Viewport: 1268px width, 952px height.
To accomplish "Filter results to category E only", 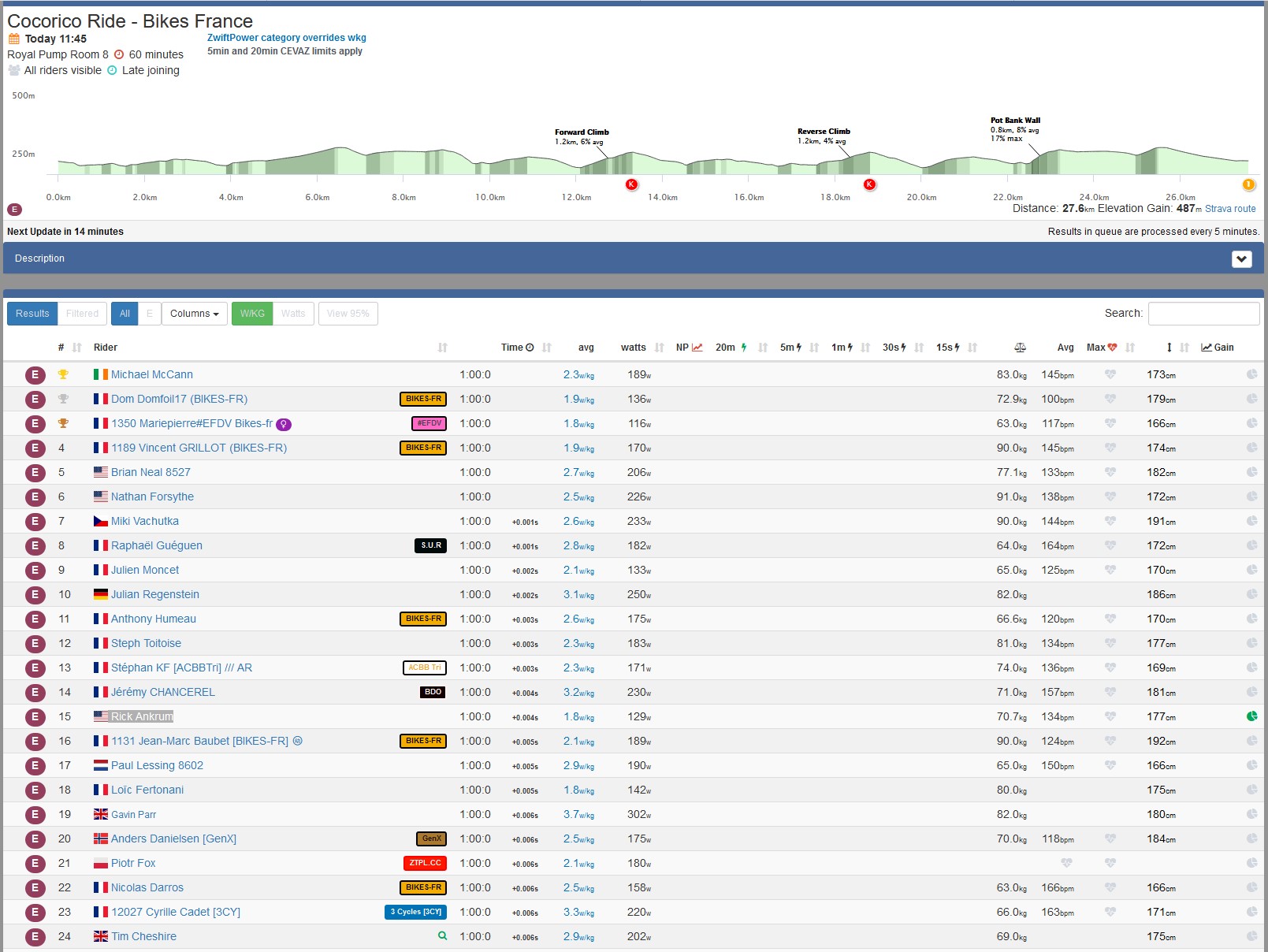I will (149, 314).
